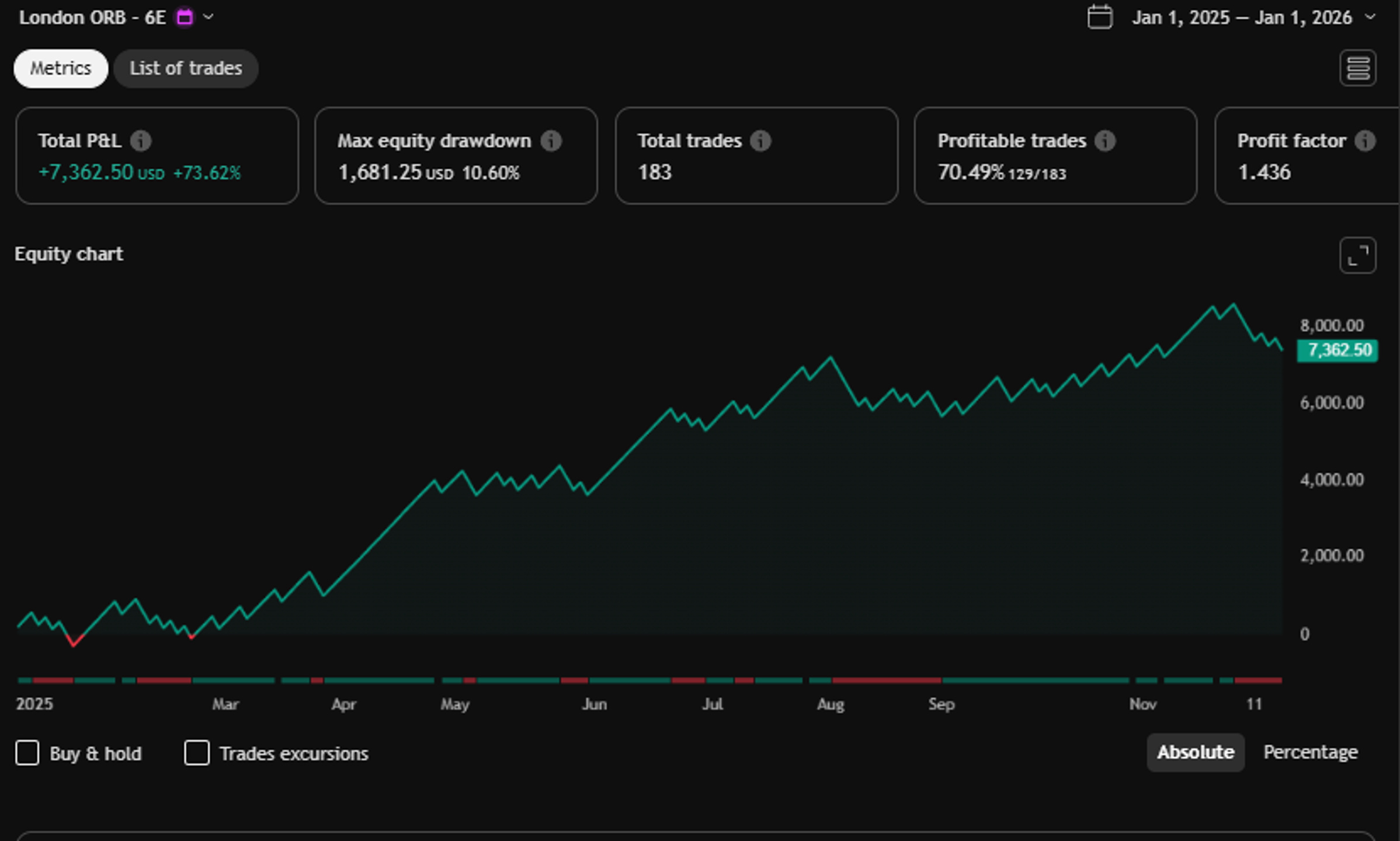Image resolution: width=1400 pixels, height=841 pixels.
Task: Click the 4,000.00 axis label
Action: pyautogui.click(x=1332, y=479)
